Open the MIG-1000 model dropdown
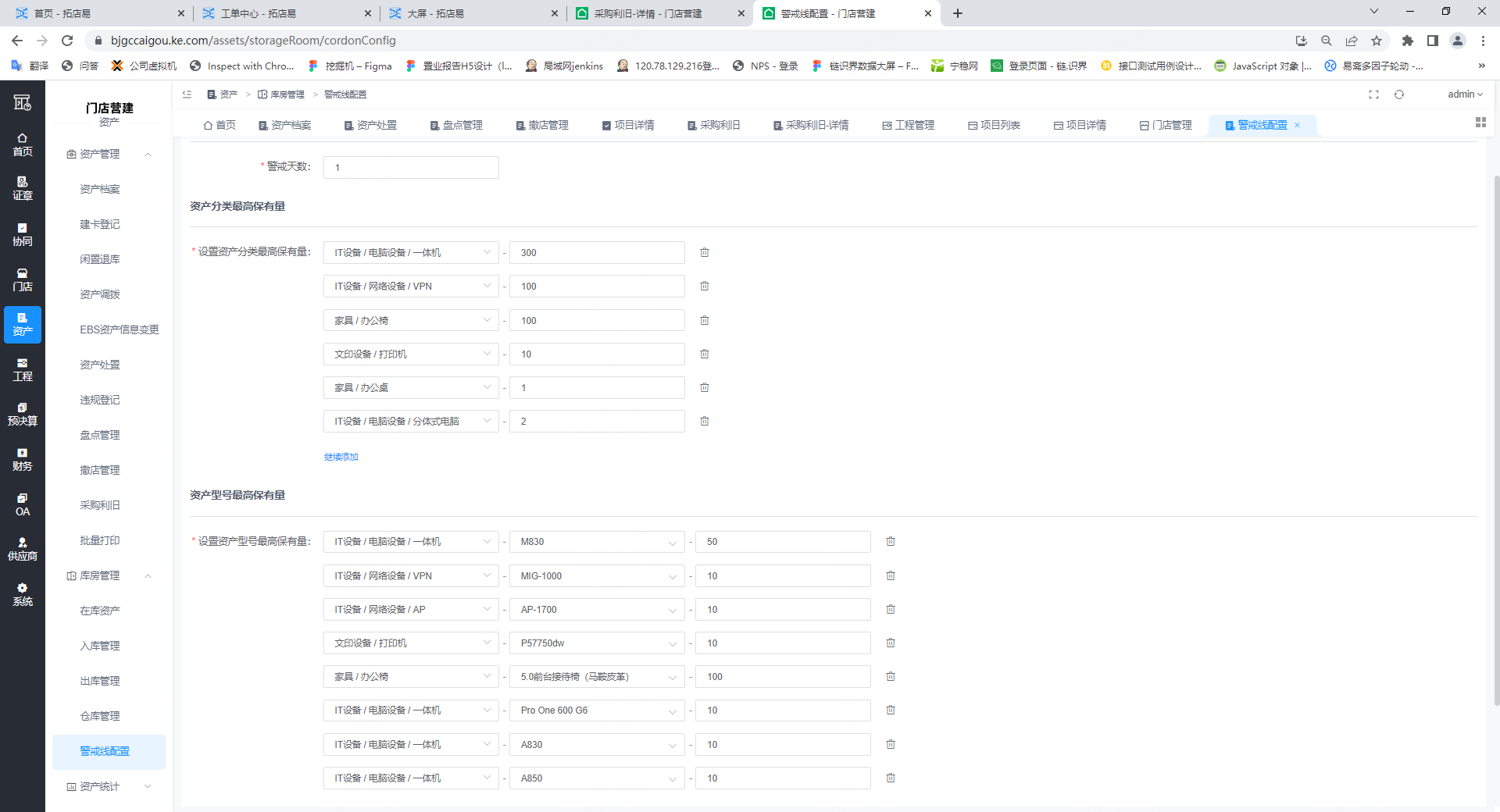The image size is (1500, 812). tap(597, 576)
